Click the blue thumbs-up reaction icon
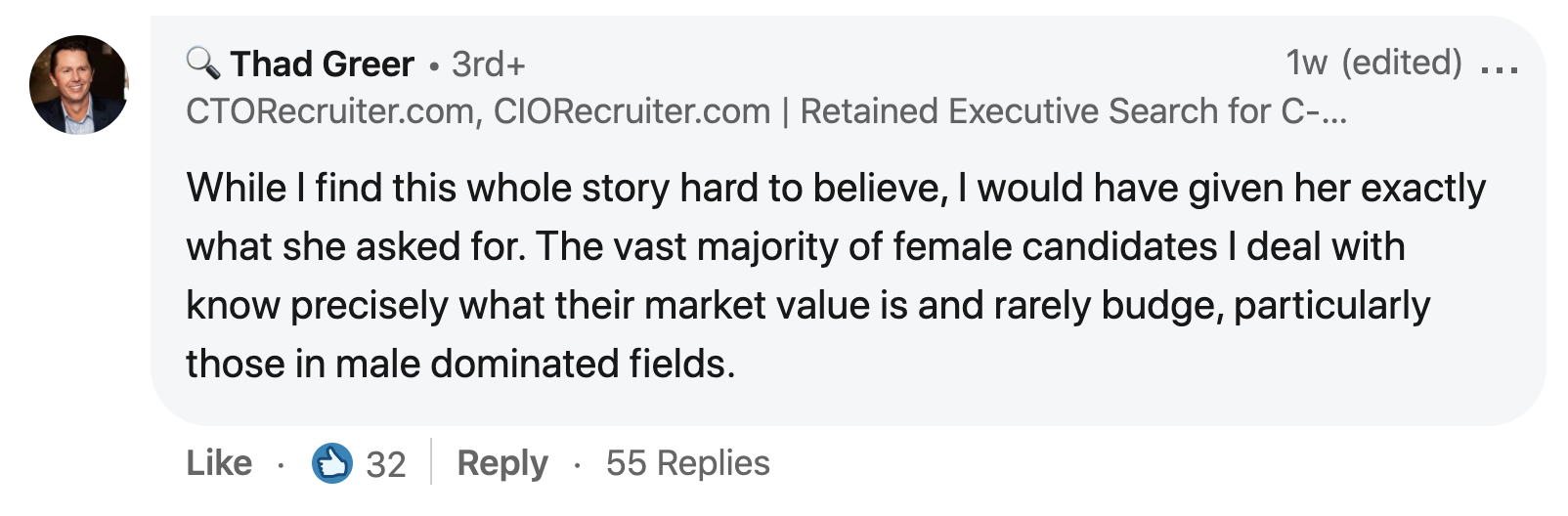The width and height of the screenshot is (1568, 516). 332,463
